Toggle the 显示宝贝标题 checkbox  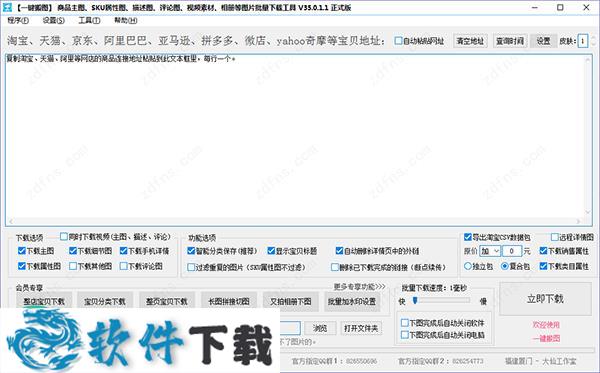click(271, 251)
